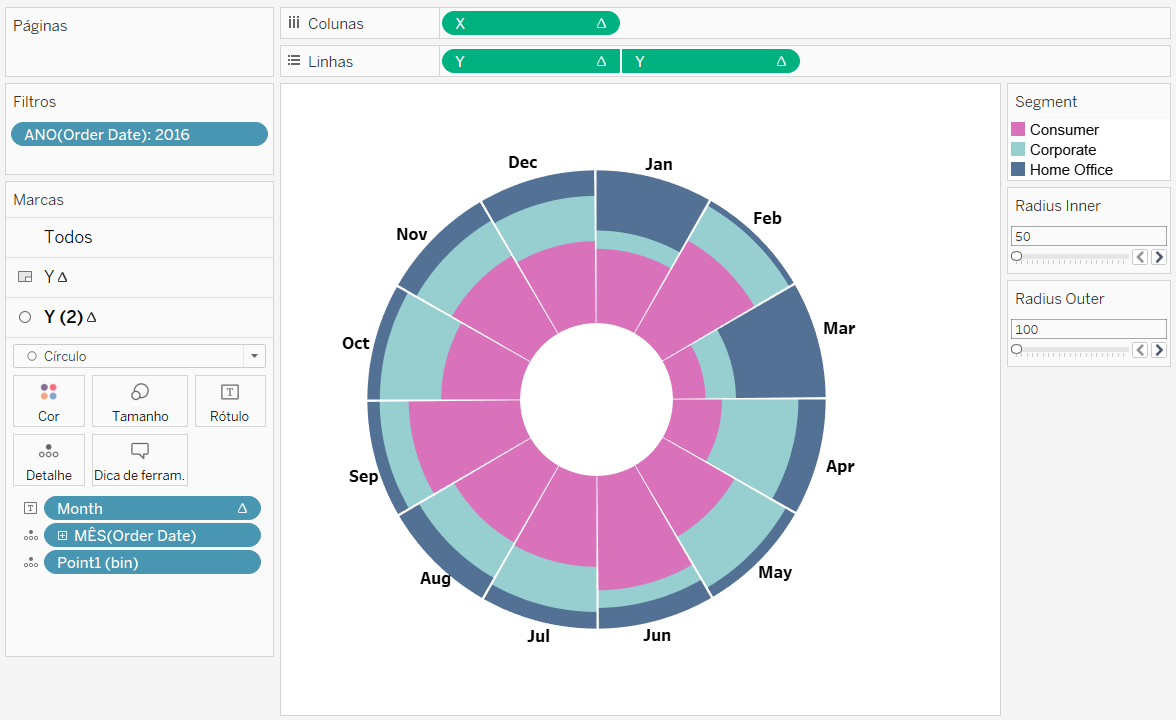Click the Sep label on the chart
Screen dimensions: 1176x720
(363, 476)
